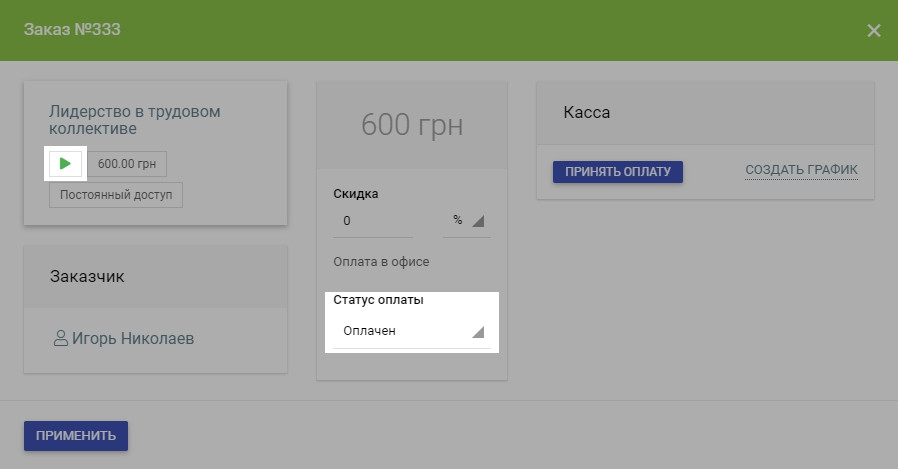The width and height of the screenshot is (898, 469).
Task: Close the Заказ №333 dialog
Action: click(x=873, y=30)
